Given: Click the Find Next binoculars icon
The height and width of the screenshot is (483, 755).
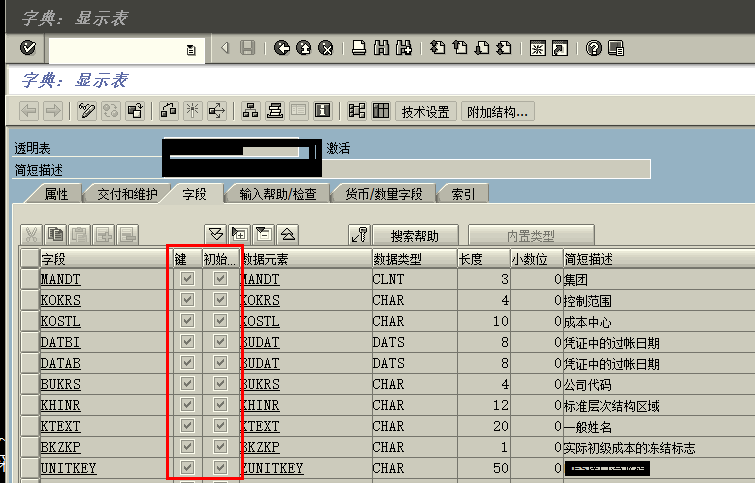Looking at the screenshot, I should (x=404, y=48).
